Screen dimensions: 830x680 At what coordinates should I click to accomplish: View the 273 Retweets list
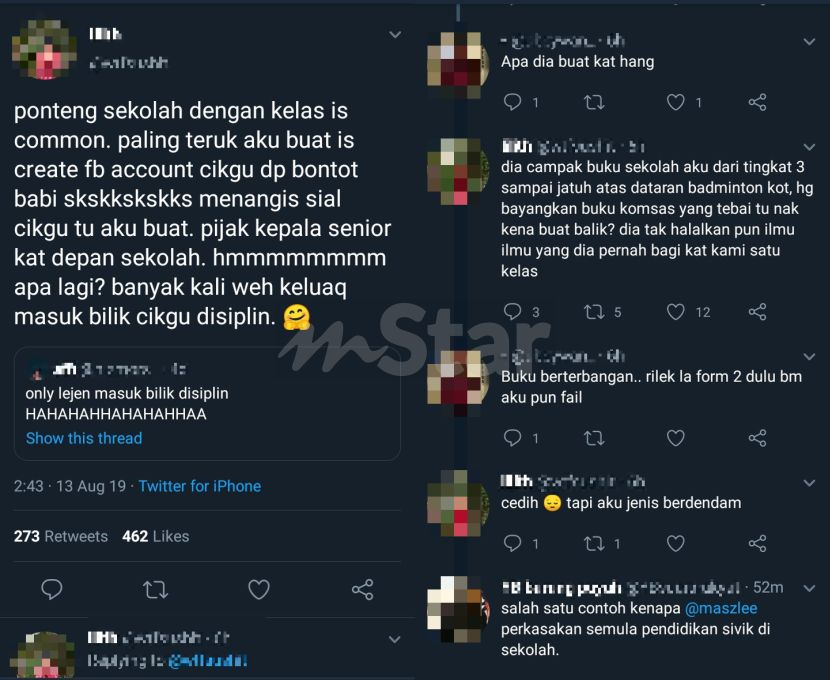[60, 536]
